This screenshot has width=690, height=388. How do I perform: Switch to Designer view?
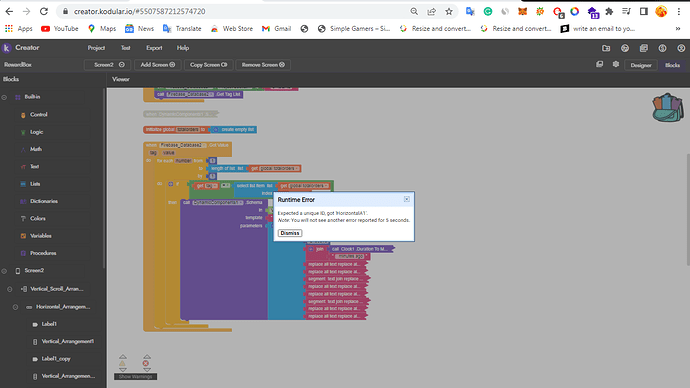click(x=641, y=65)
